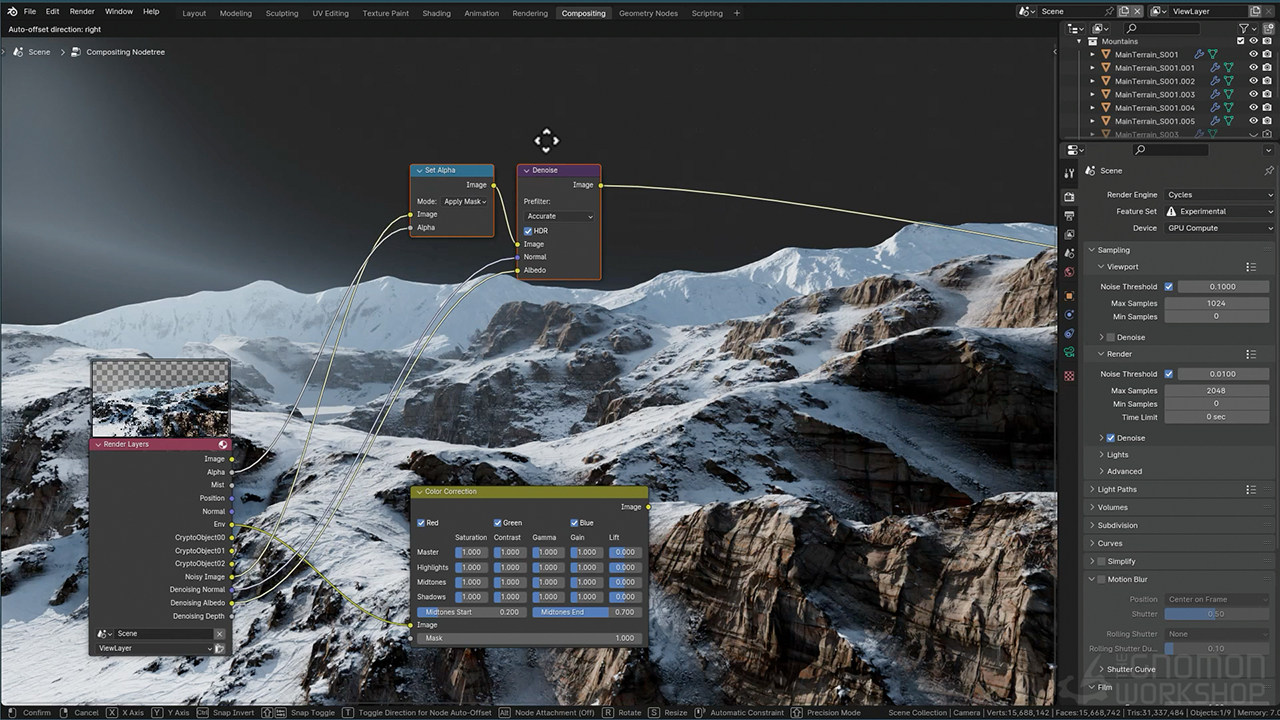The height and width of the screenshot is (720, 1280).
Task: Uncheck Green in Color Correction node
Action: point(497,523)
